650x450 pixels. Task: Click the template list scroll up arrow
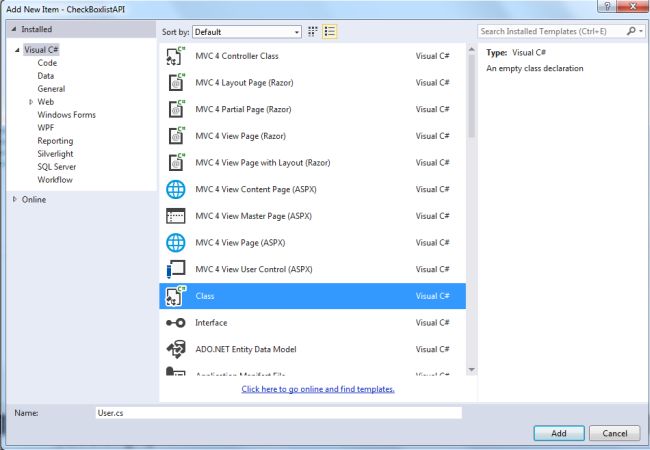click(x=471, y=50)
